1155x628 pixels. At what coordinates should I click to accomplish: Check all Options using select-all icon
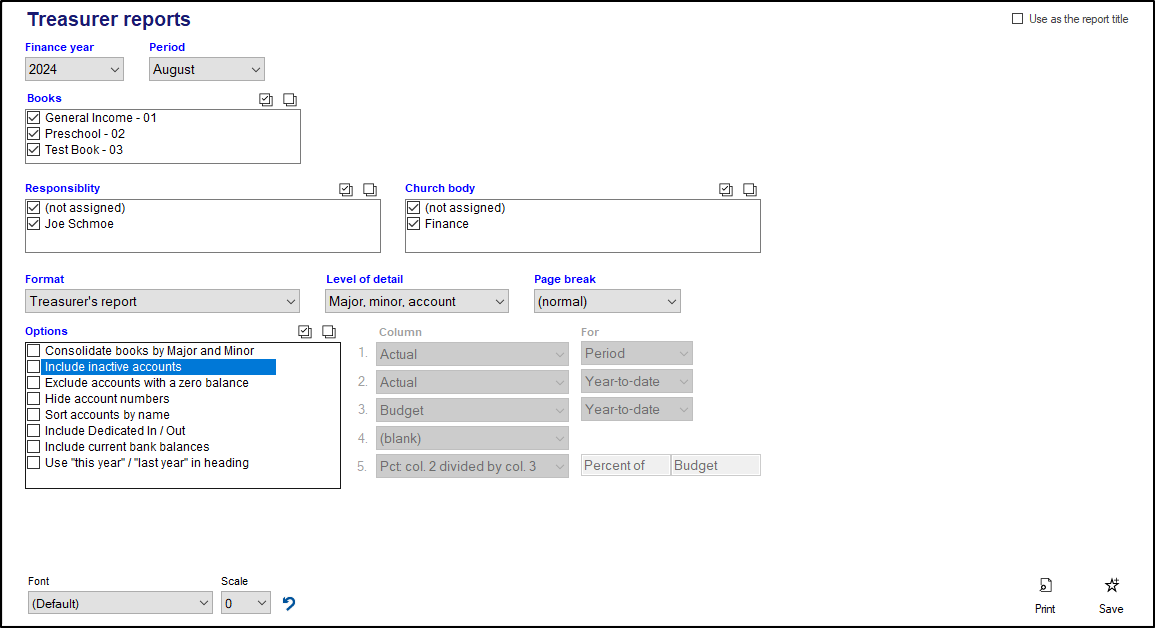[306, 332]
